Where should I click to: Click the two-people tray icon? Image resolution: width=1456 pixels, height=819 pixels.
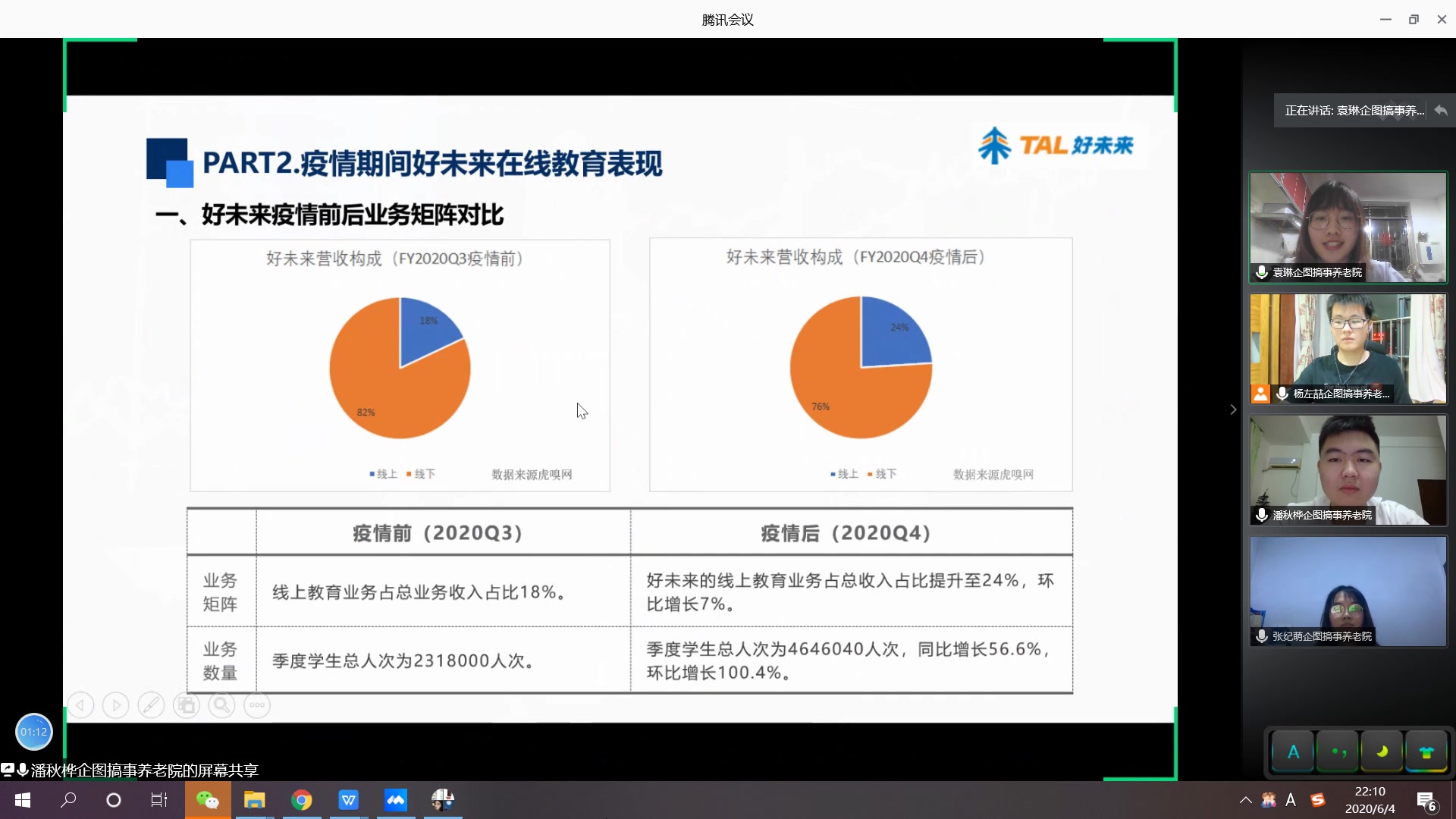click(x=1269, y=800)
